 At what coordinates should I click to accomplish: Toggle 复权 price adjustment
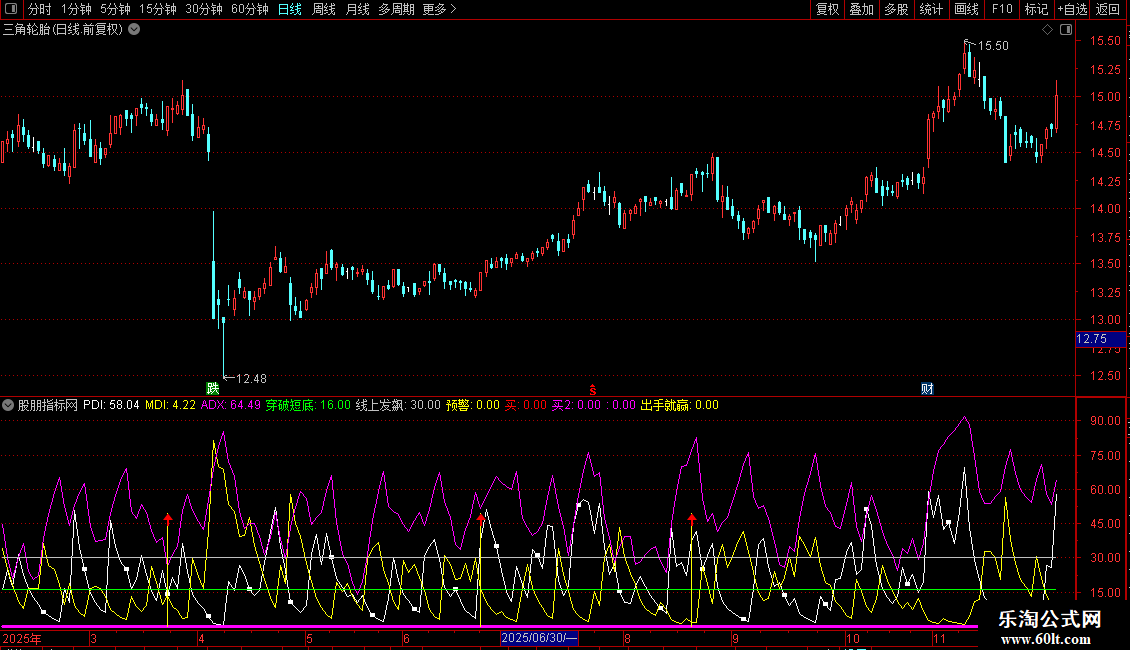click(827, 9)
